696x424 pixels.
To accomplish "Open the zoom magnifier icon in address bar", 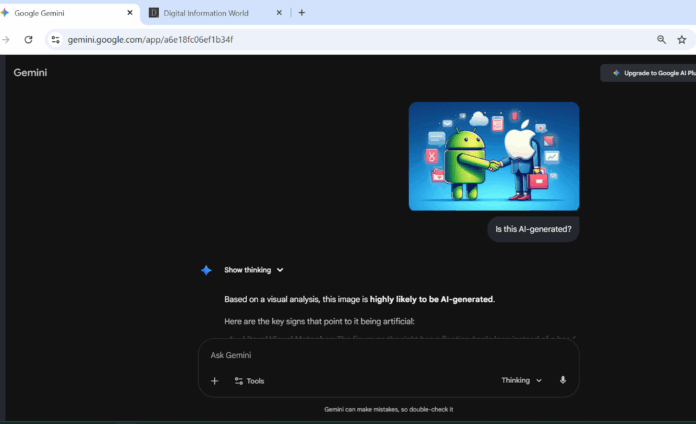I will (661, 40).
